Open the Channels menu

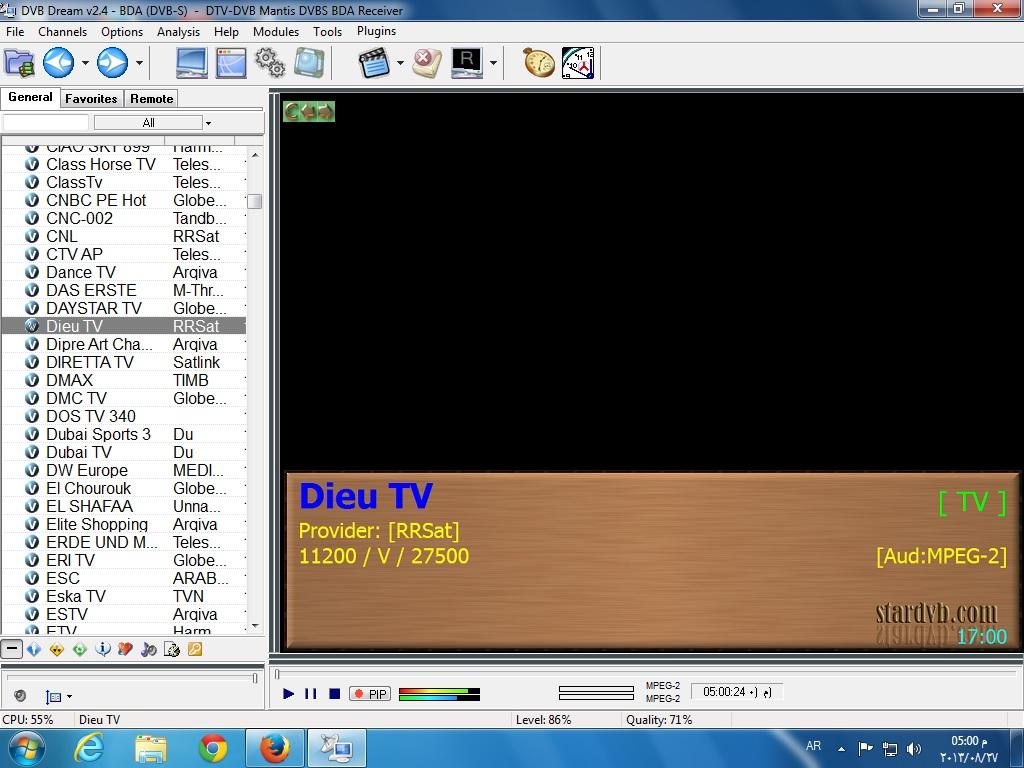pyautogui.click(x=62, y=31)
